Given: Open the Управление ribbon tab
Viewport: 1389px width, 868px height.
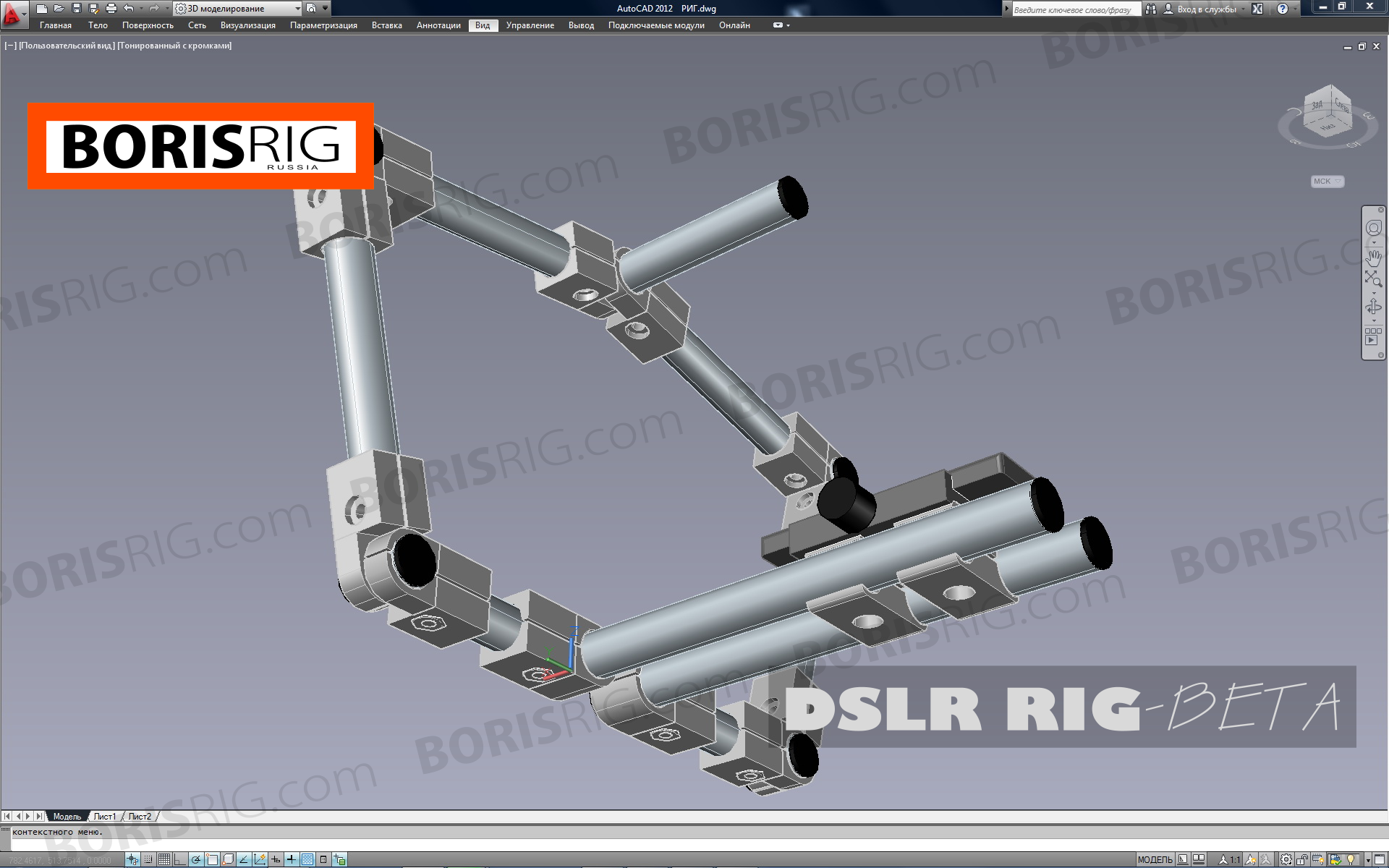Looking at the screenshot, I should tap(530, 25).
